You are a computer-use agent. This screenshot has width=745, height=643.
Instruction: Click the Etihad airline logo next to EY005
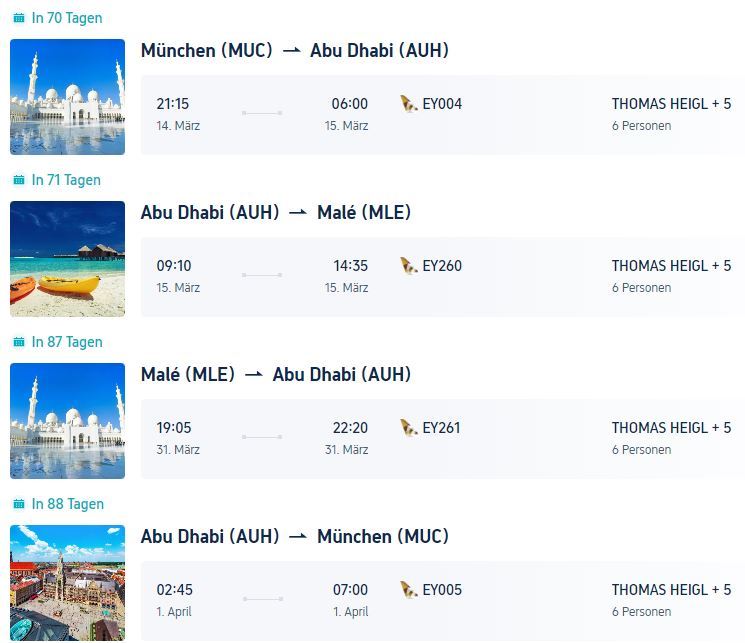[x=408, y=590]
